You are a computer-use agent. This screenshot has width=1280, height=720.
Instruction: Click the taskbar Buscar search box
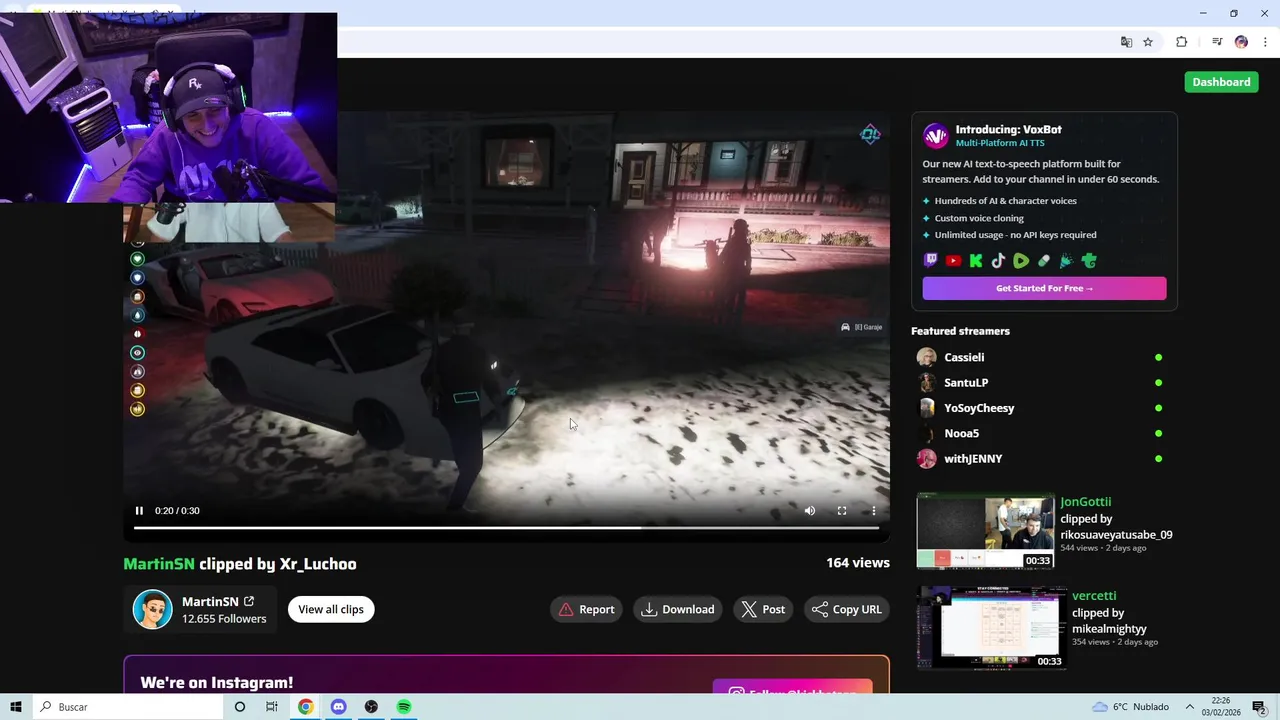[x=127, y=707]
